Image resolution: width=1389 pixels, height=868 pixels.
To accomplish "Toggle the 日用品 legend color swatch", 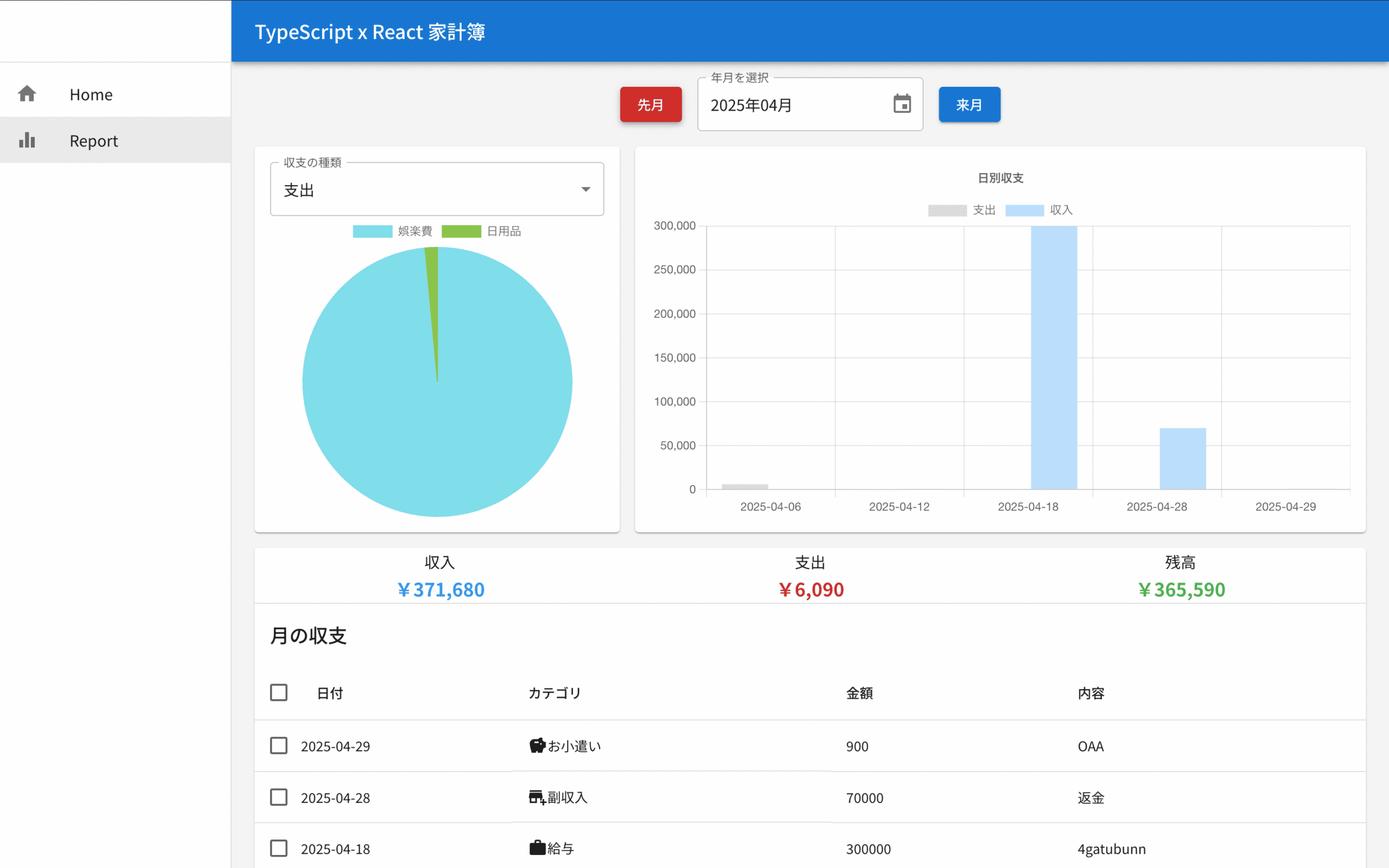I will click(x=462, y=231).
